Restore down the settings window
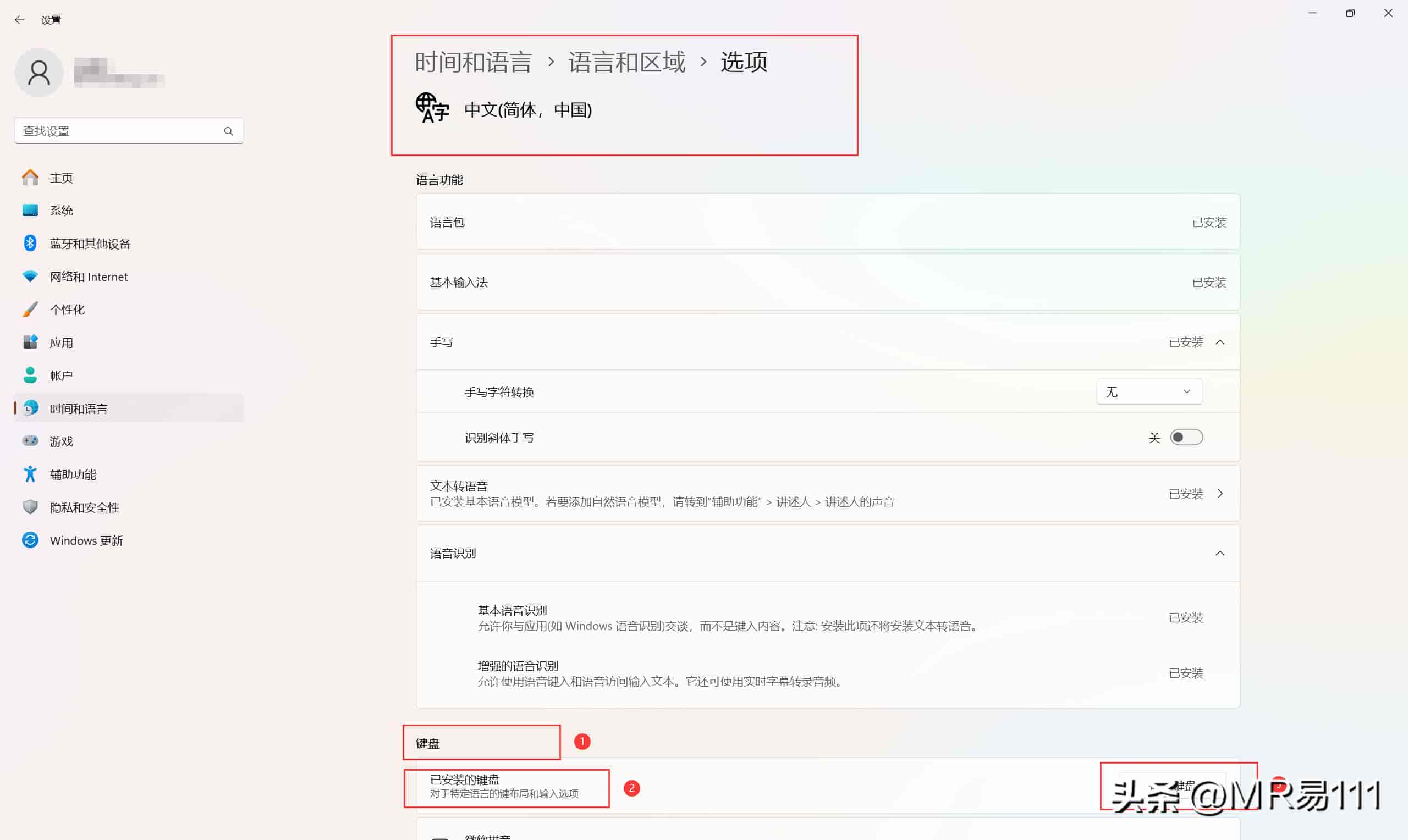The width and height of the screenshot is (1408, 840). click(1350, 13)
